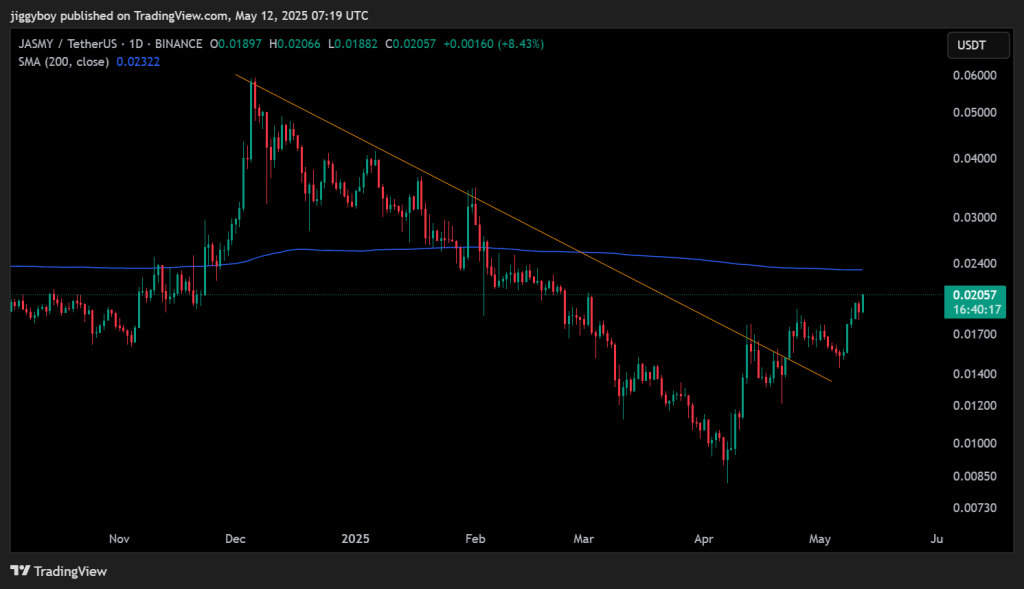The width and height of the screenshot is (1024, 589).
Task: Click the May time axis label
Action: tap(820, 539)
